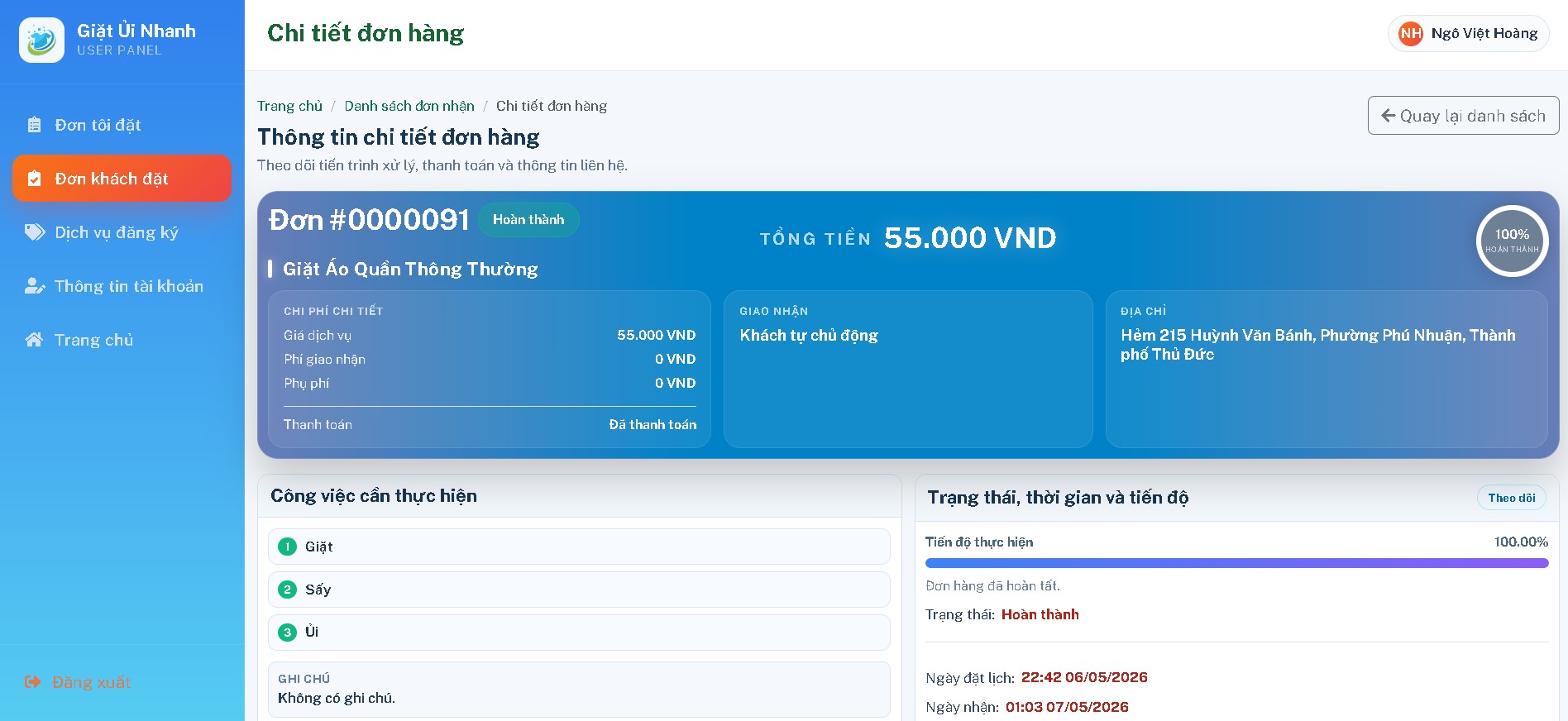Viewport: 1568px width, 721px height.
Task: Follow the Trang chủ breadcrumb link
Action: click(289, 106)
